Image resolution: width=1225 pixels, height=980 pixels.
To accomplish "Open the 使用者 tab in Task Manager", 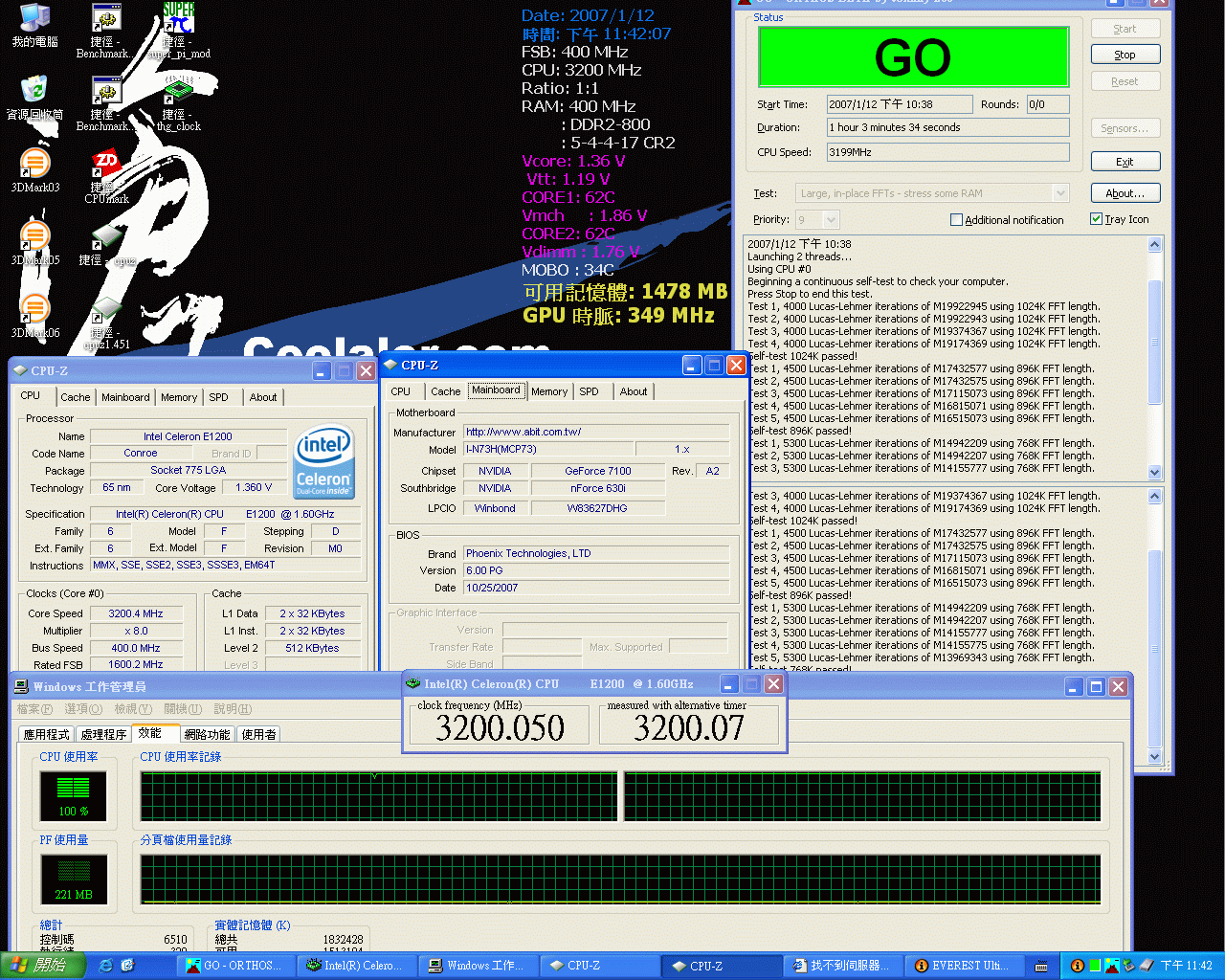I will (258, 734).
